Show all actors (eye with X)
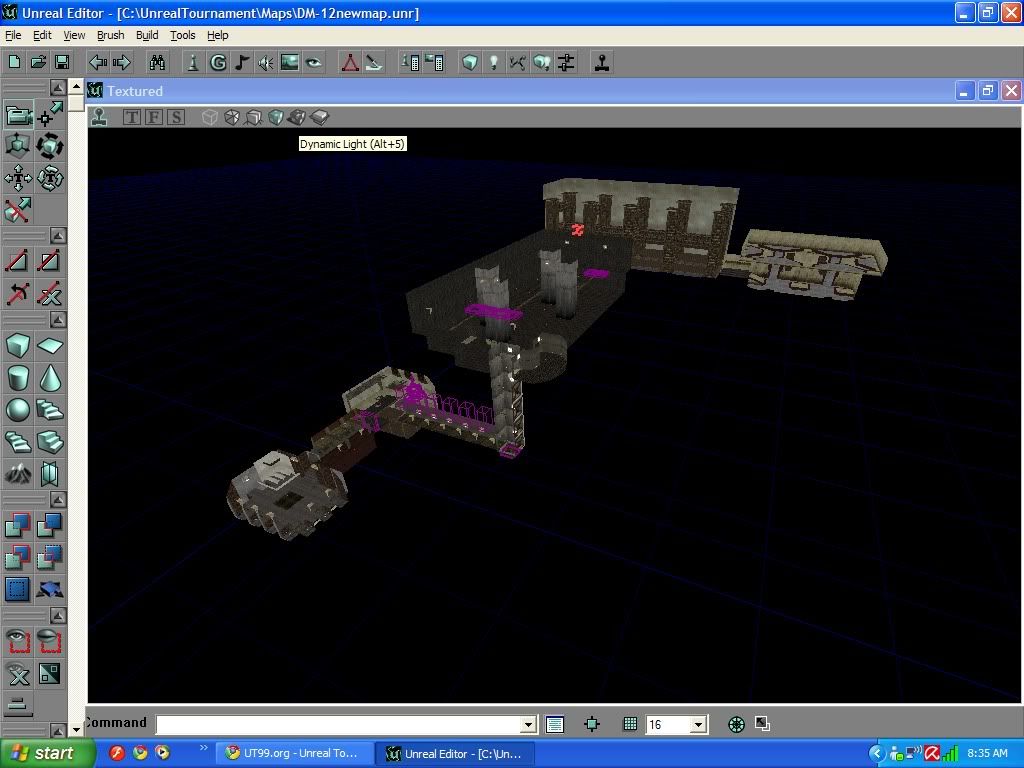Image resolution: width=1024 pixels, height=768 pixels. 18,673
